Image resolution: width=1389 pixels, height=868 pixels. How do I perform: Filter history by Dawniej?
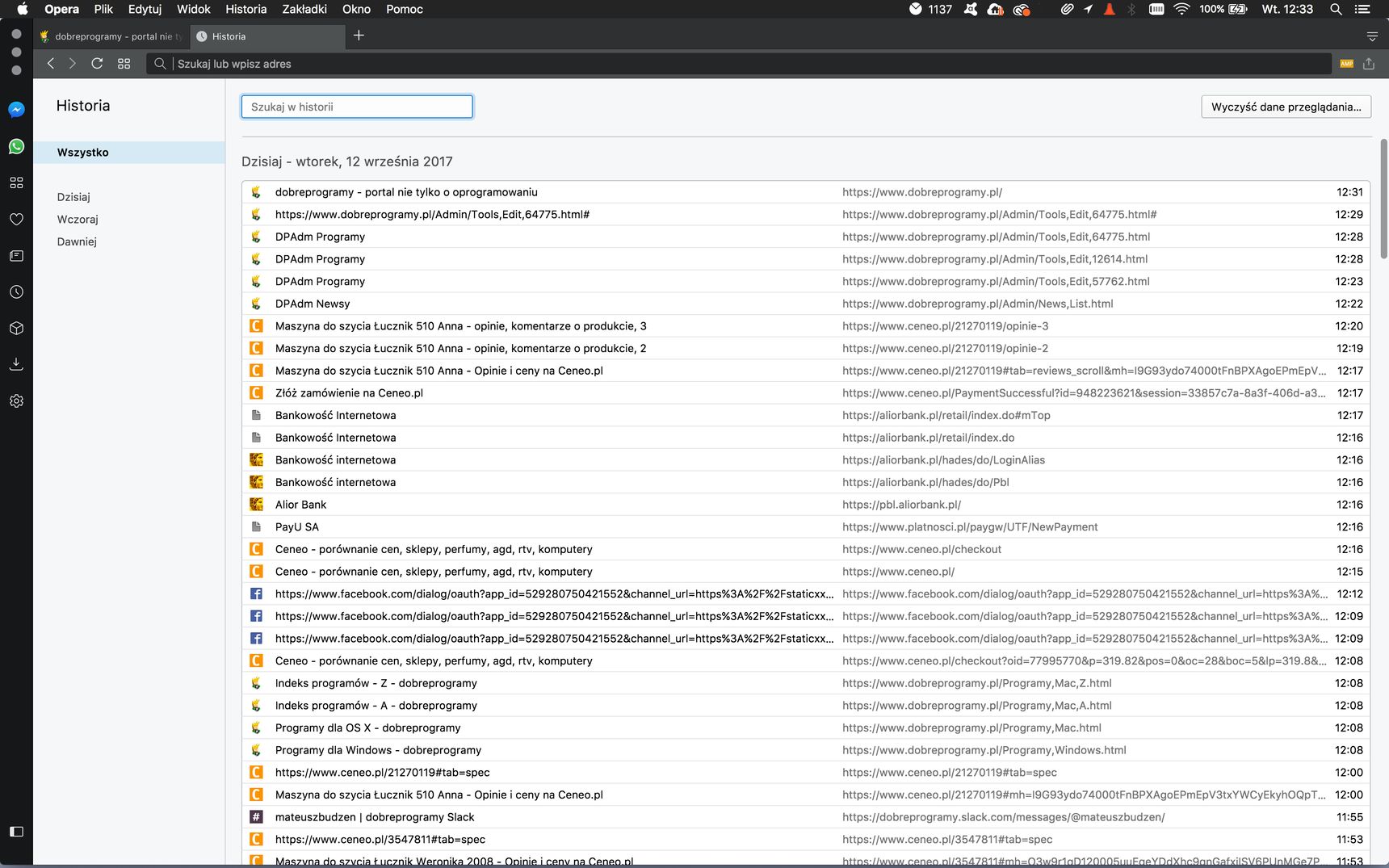pos(77,241)
